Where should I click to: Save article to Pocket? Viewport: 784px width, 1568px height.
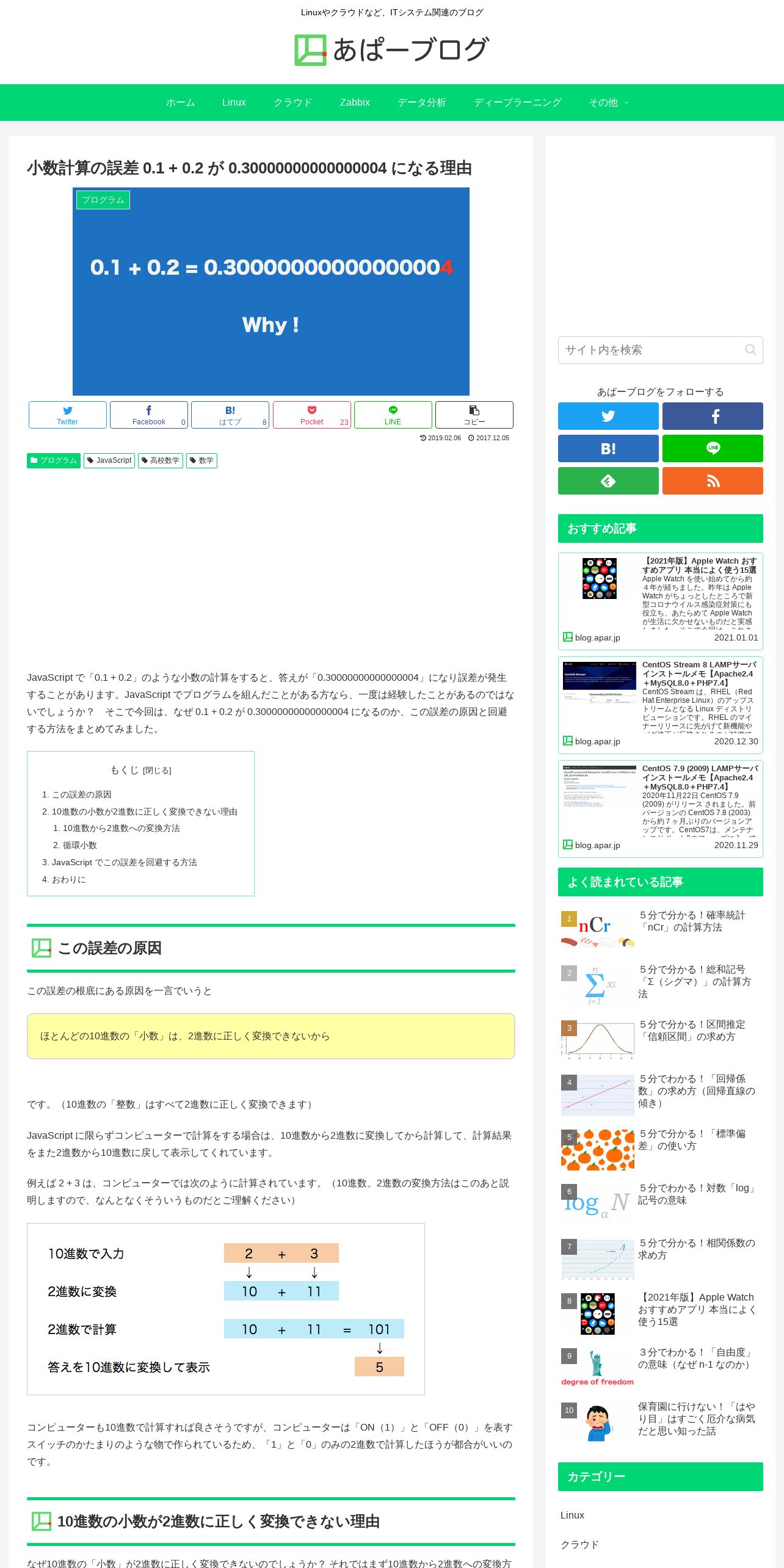pyautogui.click(x=312, y=415)
